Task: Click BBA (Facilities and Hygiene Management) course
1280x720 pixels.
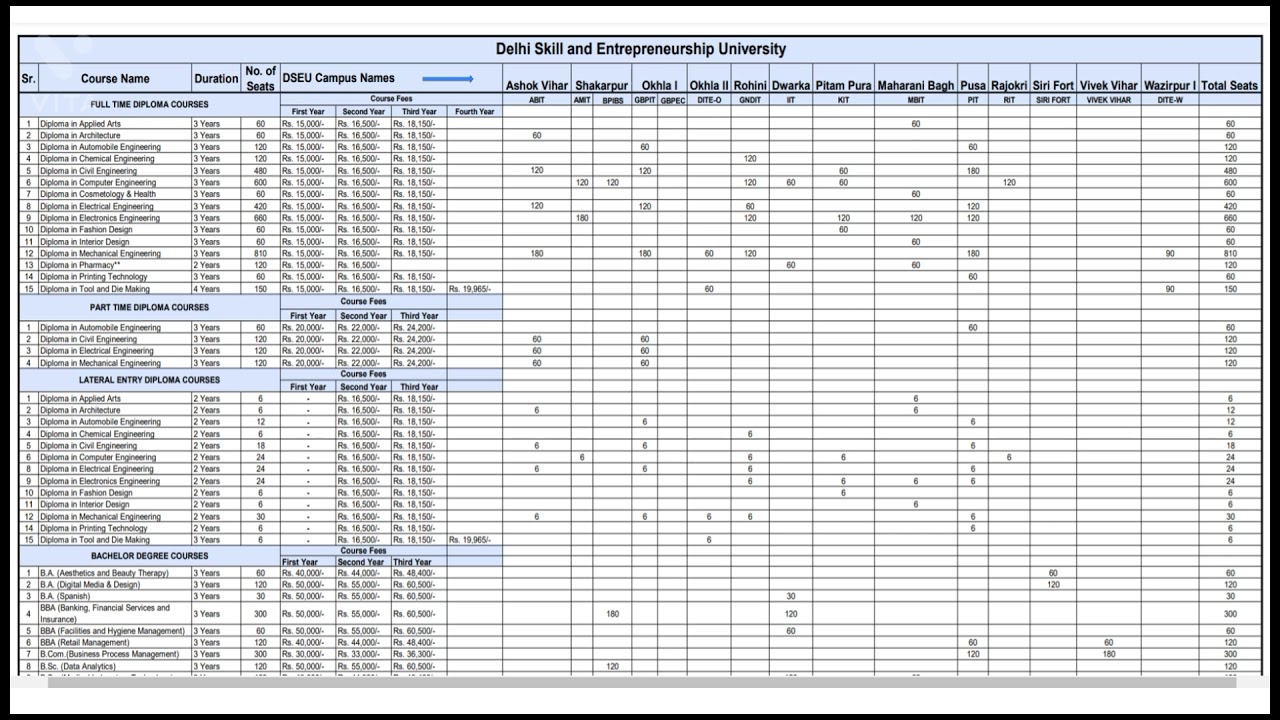Action: pyautogui.click(x=112, y=631)
